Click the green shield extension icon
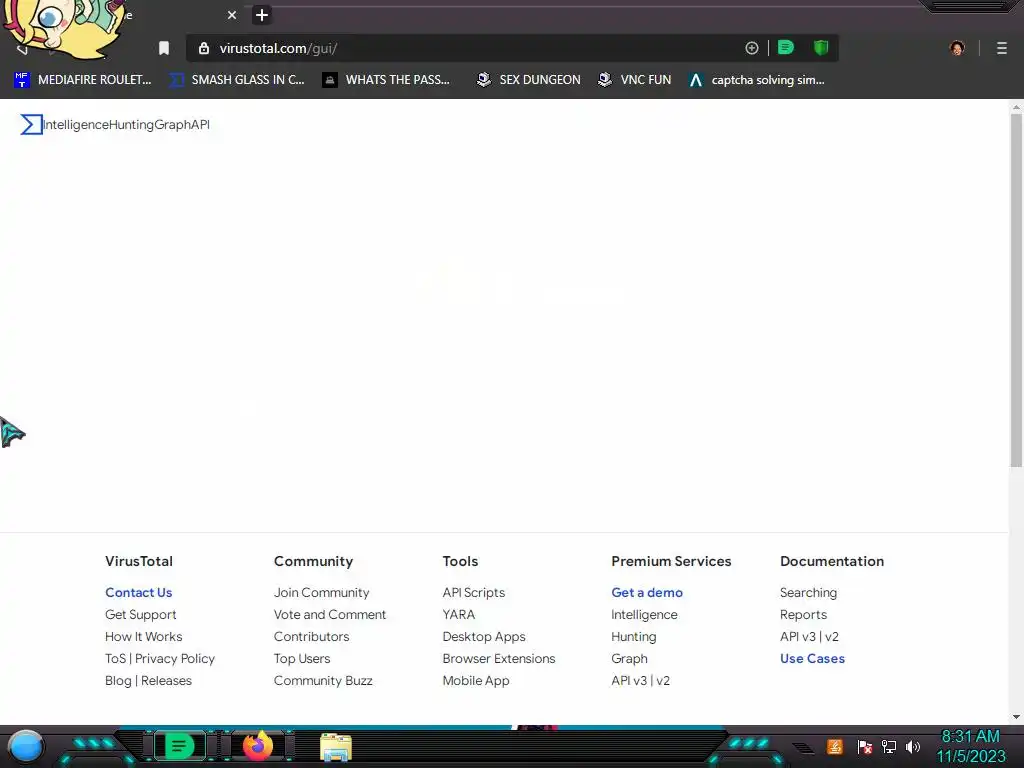This screenshot has width=1024, height=768. 821,48
